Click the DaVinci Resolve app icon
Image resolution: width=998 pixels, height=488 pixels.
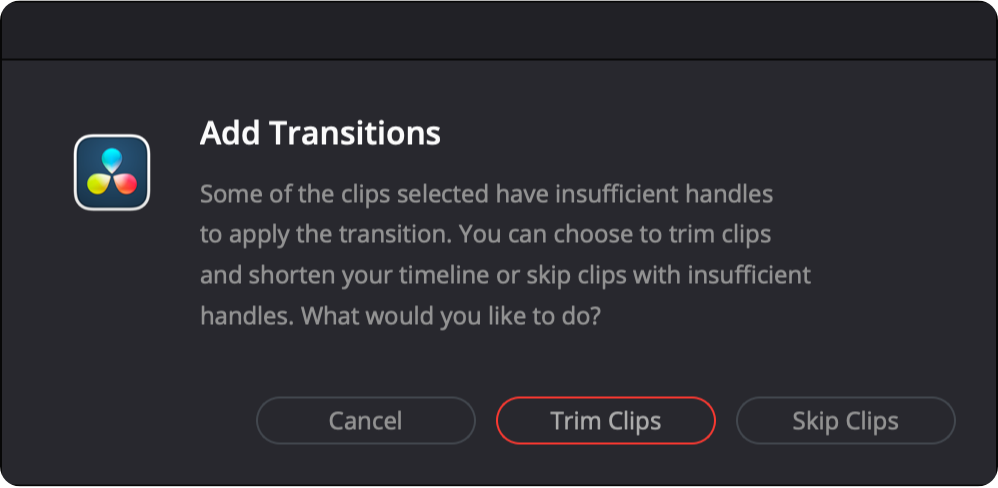click(x=112, y=172)
